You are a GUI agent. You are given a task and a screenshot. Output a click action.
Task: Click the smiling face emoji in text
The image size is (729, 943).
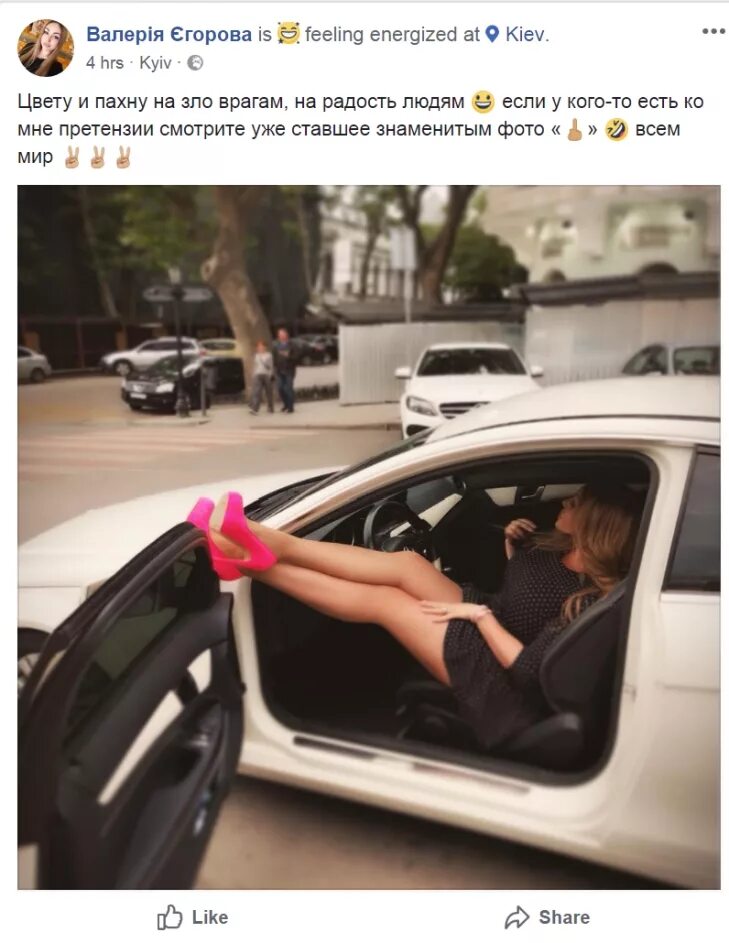click(x=482, y=102)
